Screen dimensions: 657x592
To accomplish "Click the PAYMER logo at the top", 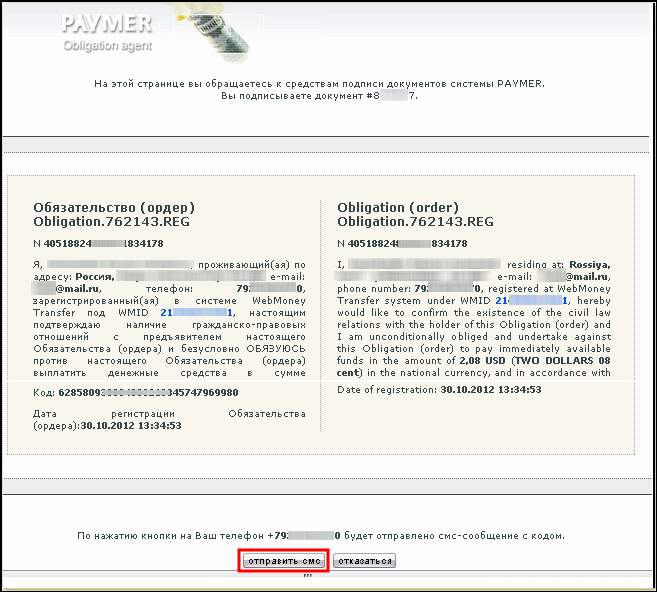I will [106, 24].
